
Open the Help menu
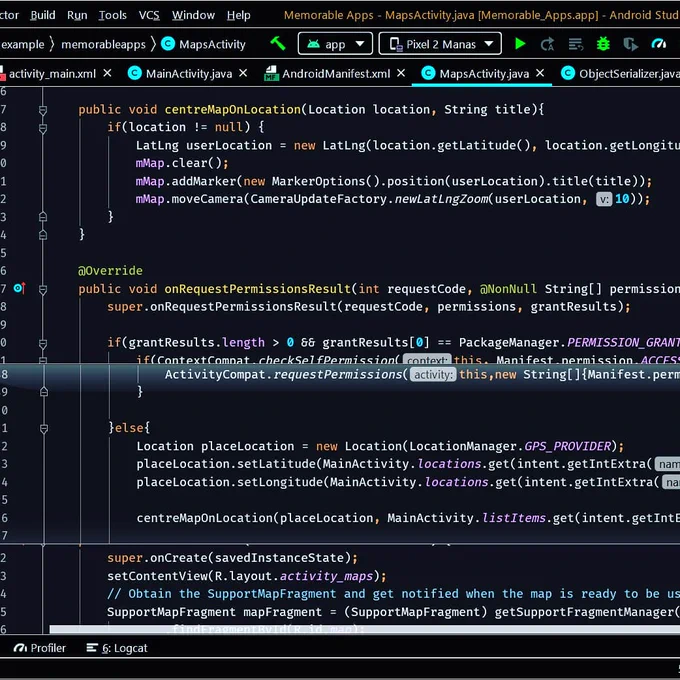239,15
